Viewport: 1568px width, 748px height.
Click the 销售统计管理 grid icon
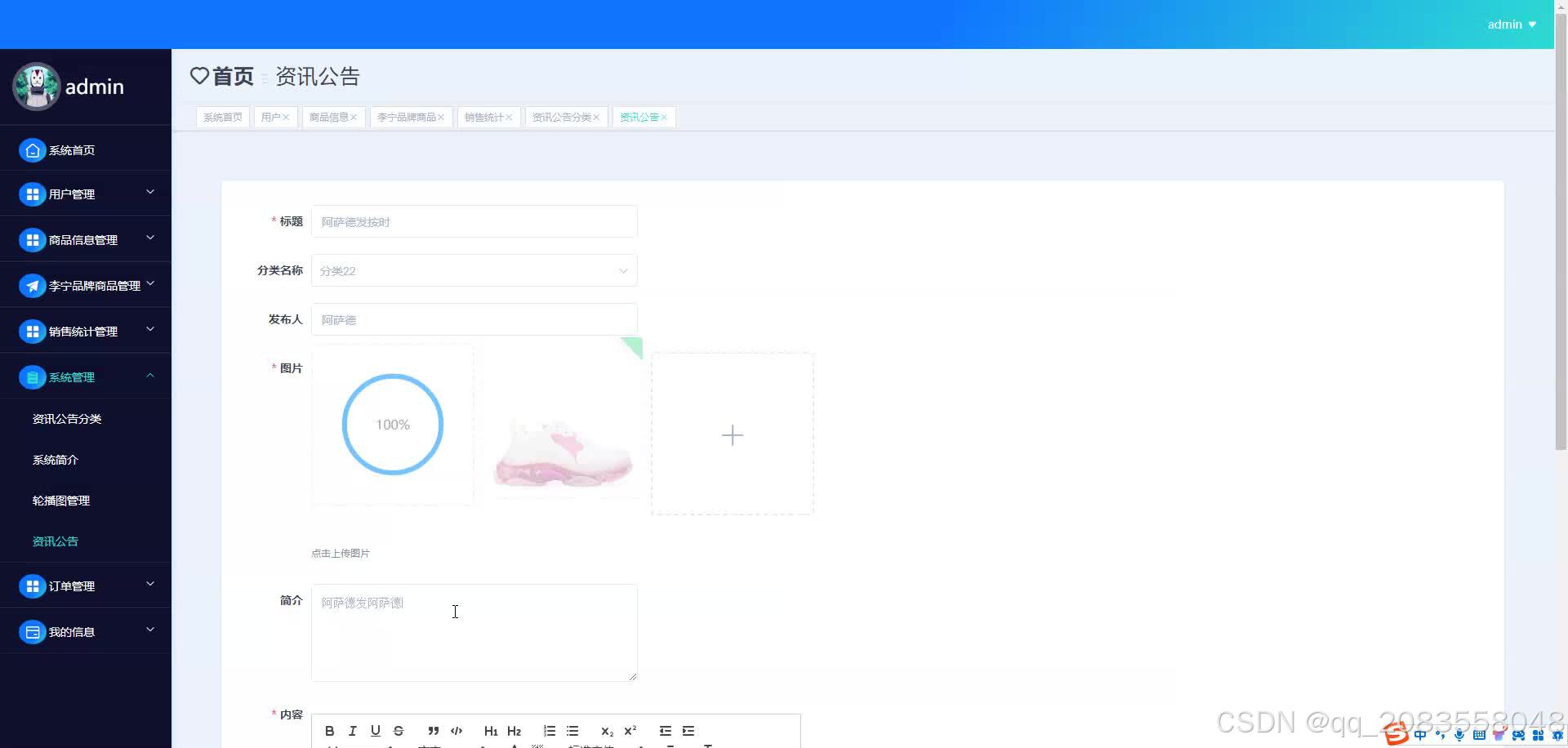click(32, 332)
